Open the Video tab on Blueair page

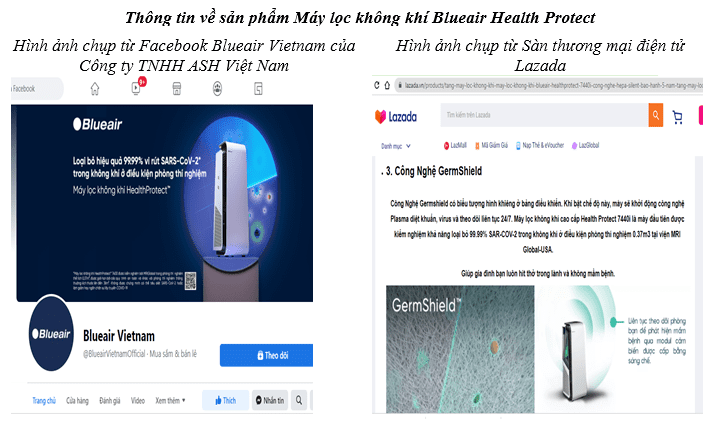138,401
